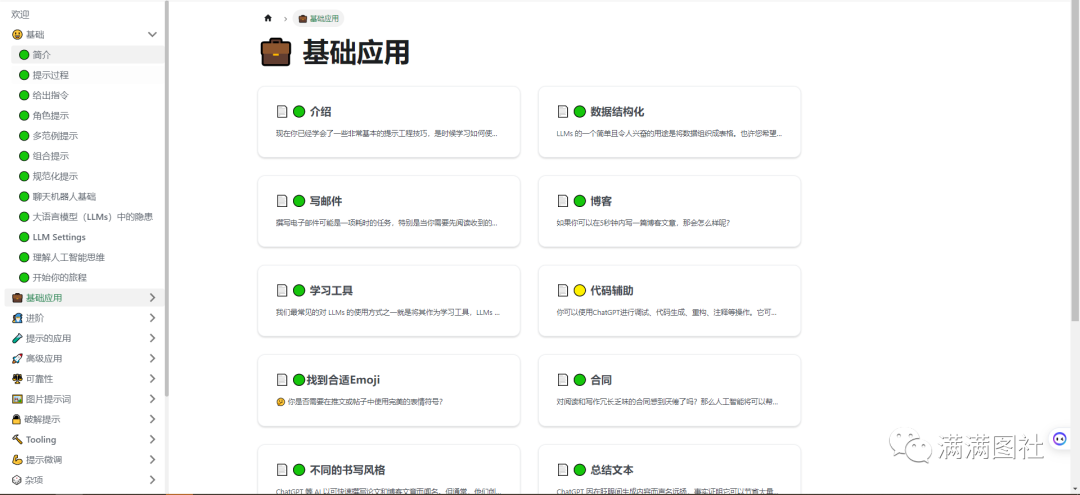Click the briefcase icon beside 基础应用 in sidebar

point(17,298)
